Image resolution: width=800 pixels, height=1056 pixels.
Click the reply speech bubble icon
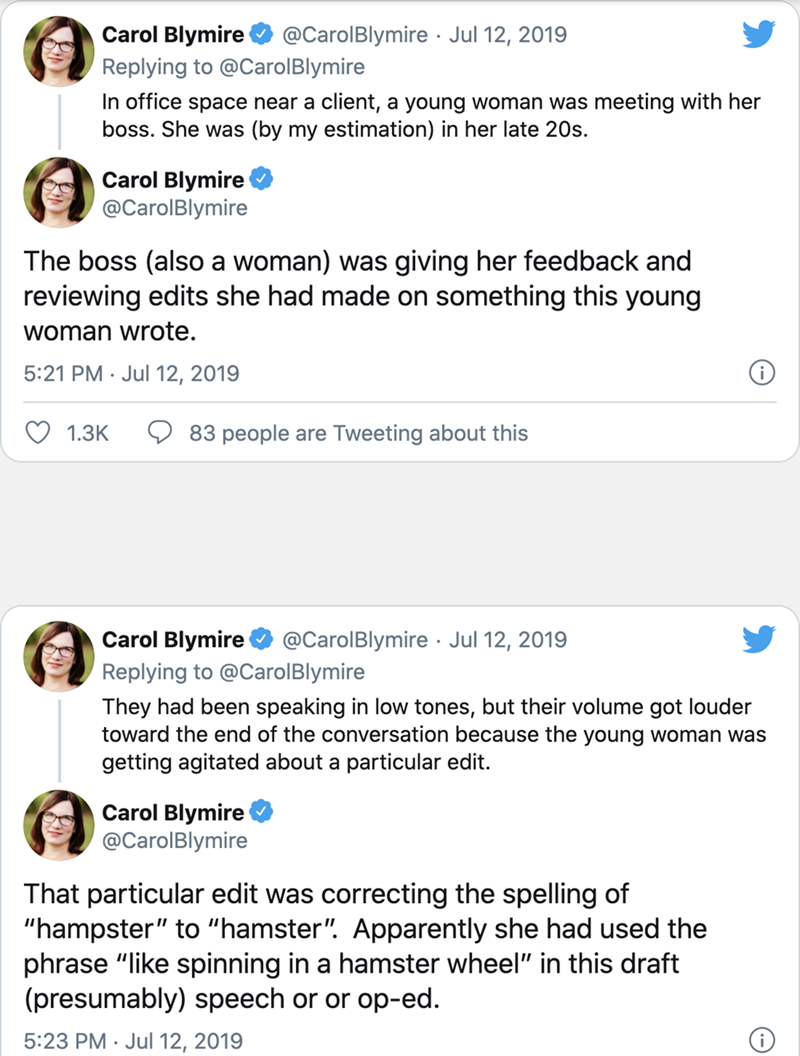pos(158,433)
